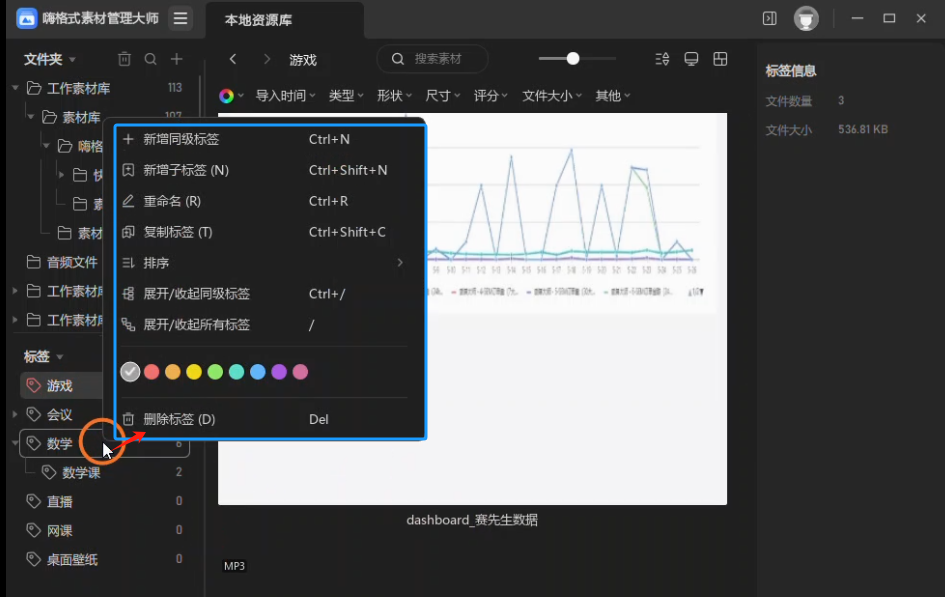Viewport: 945px width, 597px height.
Task: Open the 形状 filter dropdown
Action: tap(394, 96)
